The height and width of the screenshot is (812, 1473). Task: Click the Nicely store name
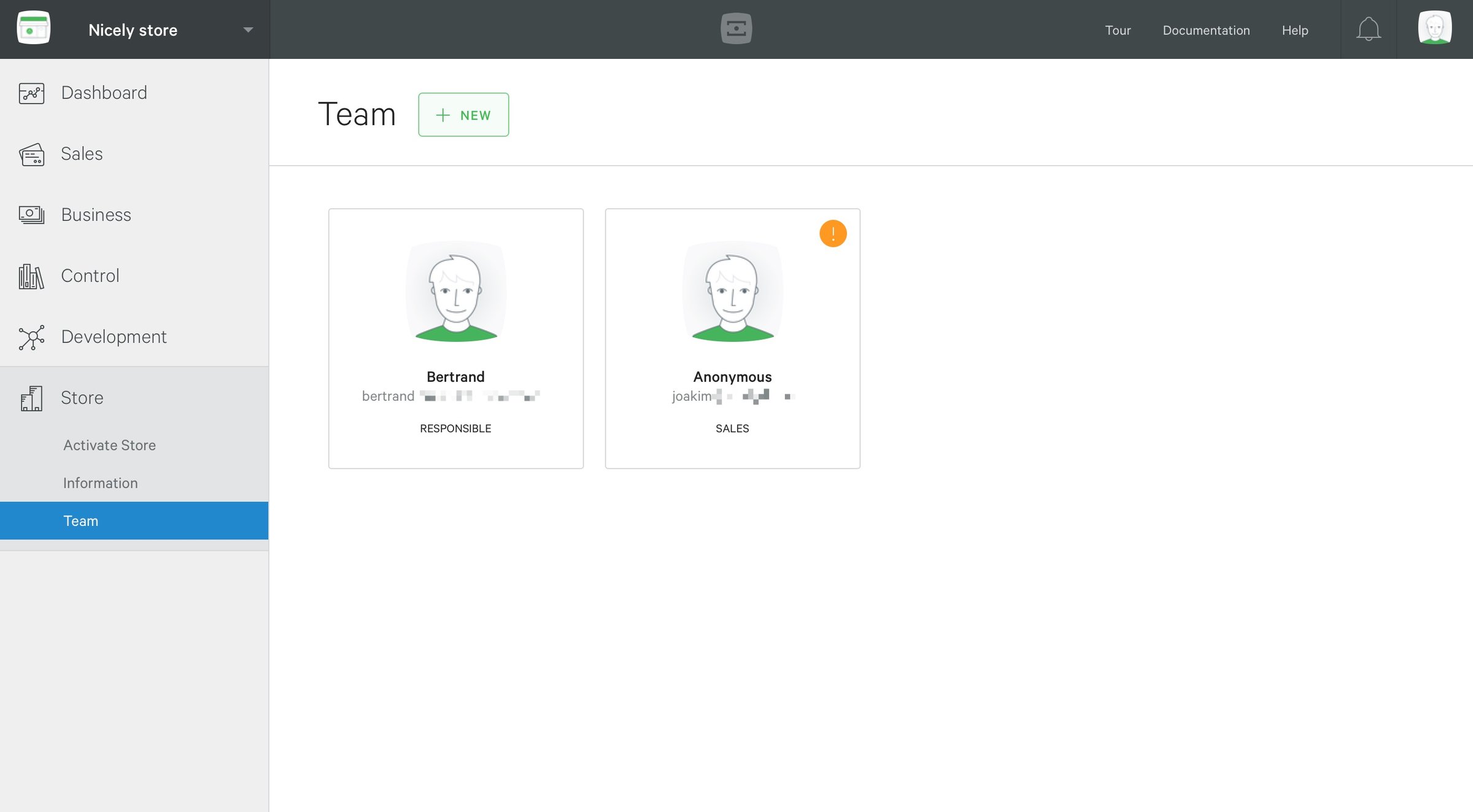(x=133, y=30)
